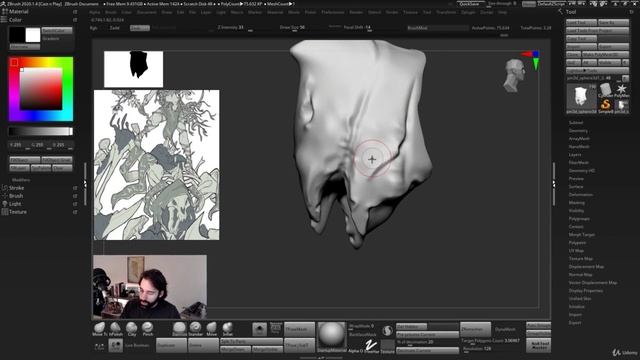Select the hPolish brush icon
Screen dimensions: 640x360
[116, 328]
